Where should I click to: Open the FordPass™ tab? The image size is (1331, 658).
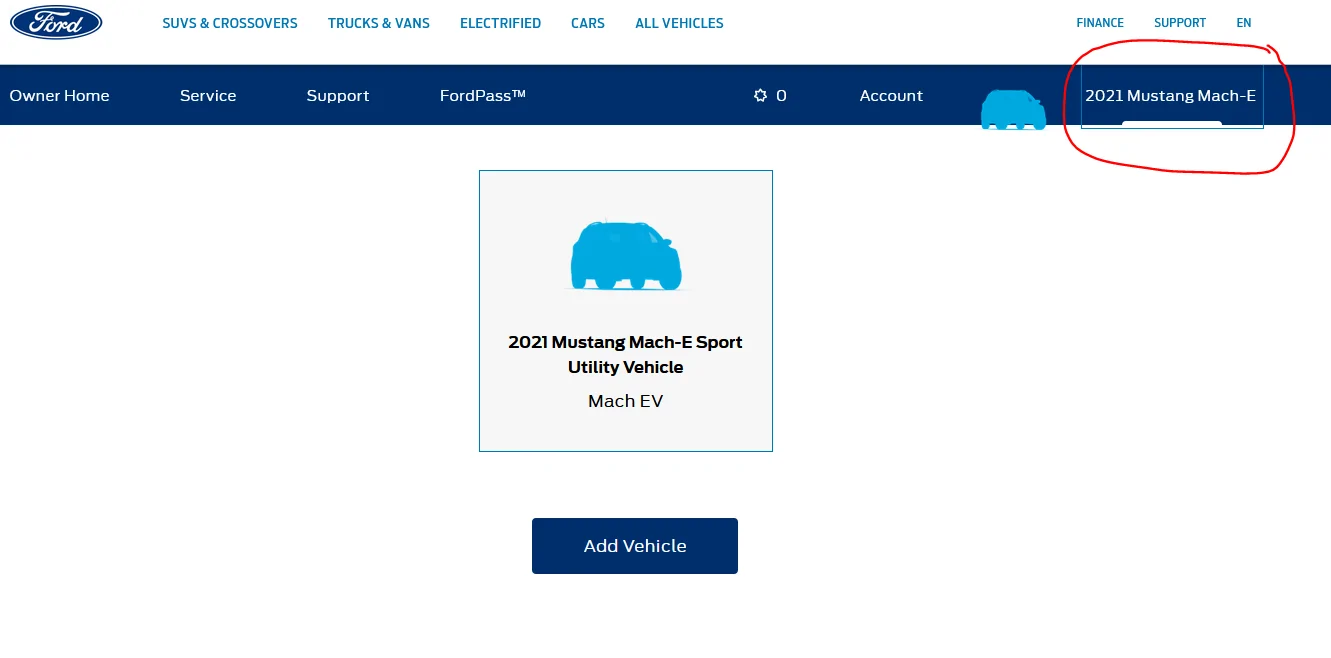pyautogui.click(x=483, y=96)
